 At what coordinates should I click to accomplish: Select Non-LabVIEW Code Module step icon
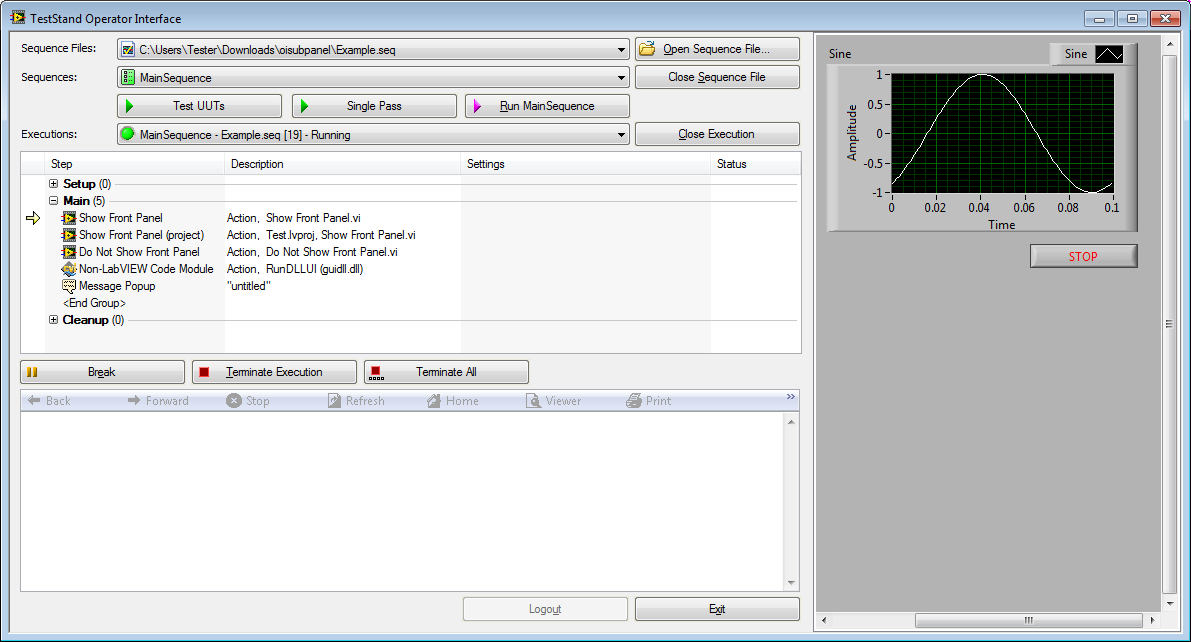[x=69, y=269]
